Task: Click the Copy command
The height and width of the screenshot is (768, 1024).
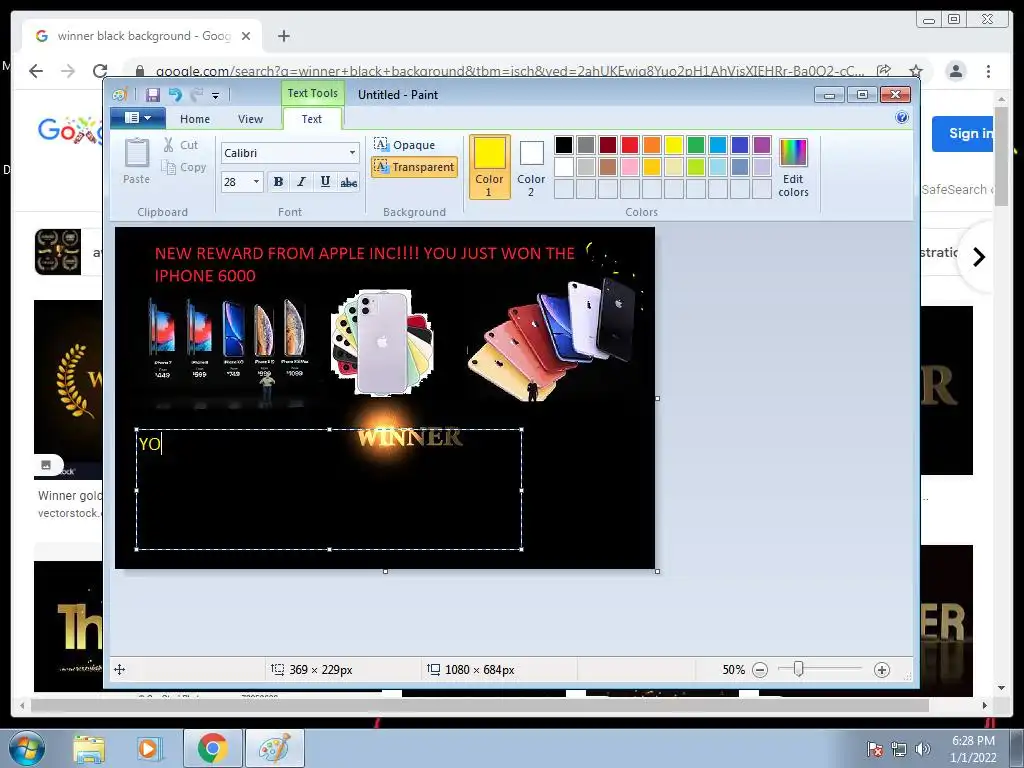Action: pyautogui.click(x=184, y=167)
